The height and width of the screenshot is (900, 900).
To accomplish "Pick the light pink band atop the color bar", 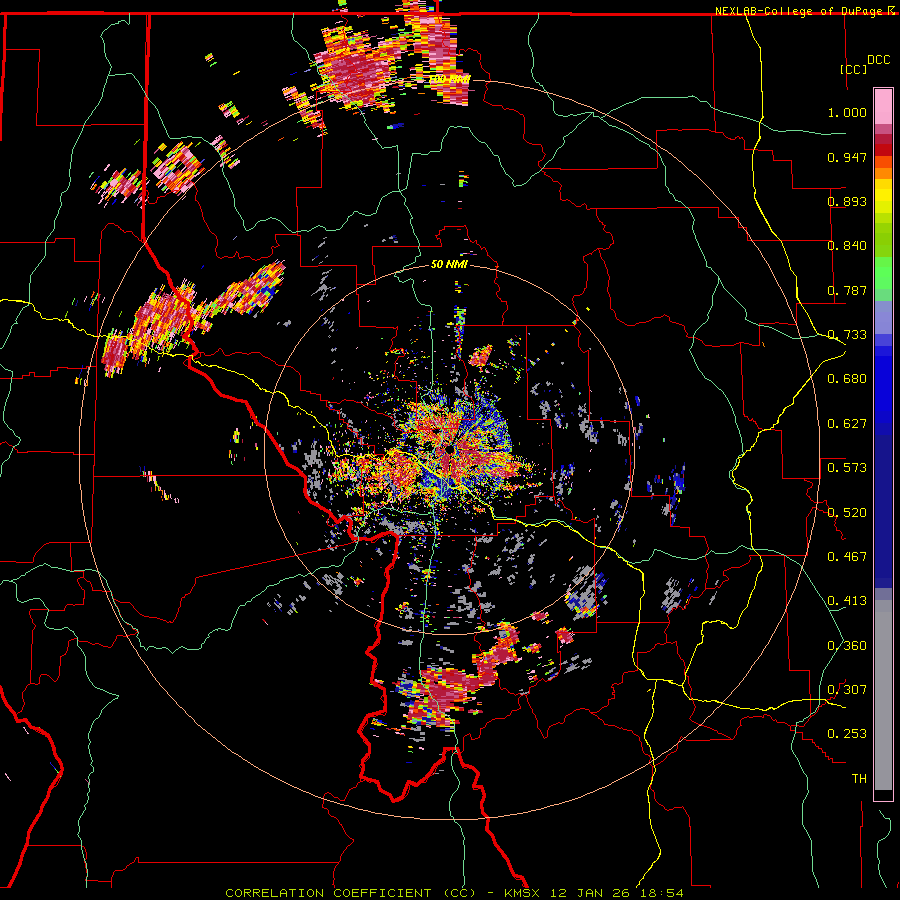I will pos(883,106).
